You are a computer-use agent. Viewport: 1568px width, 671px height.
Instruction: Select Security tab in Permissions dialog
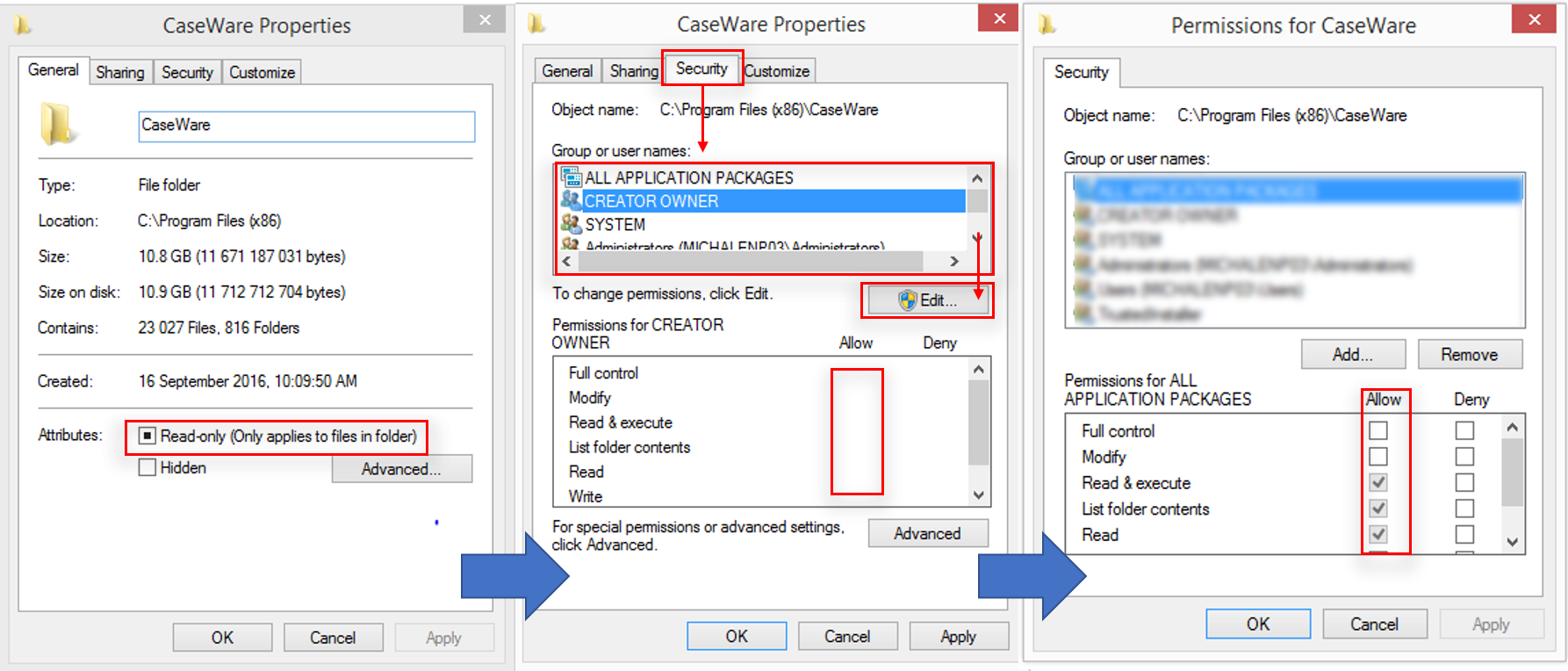coord(1082,72)
